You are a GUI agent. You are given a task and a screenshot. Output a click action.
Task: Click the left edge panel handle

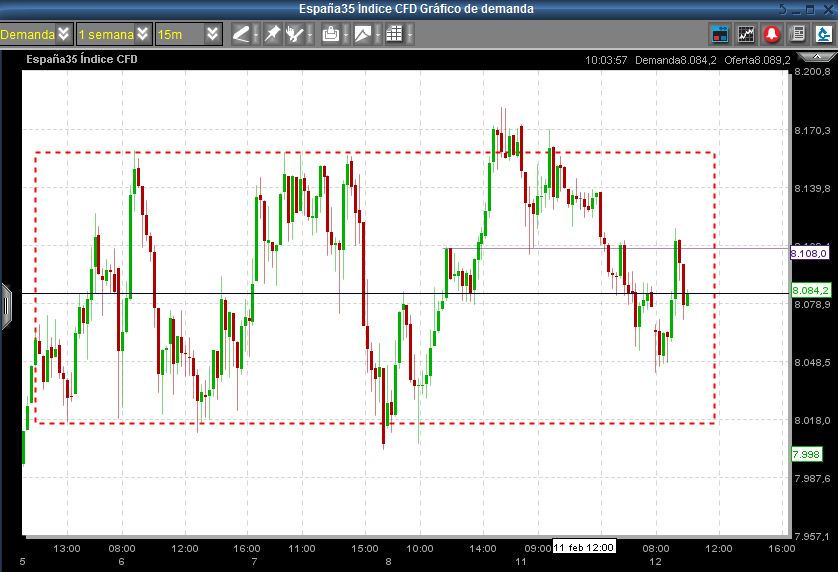point(6,306)
